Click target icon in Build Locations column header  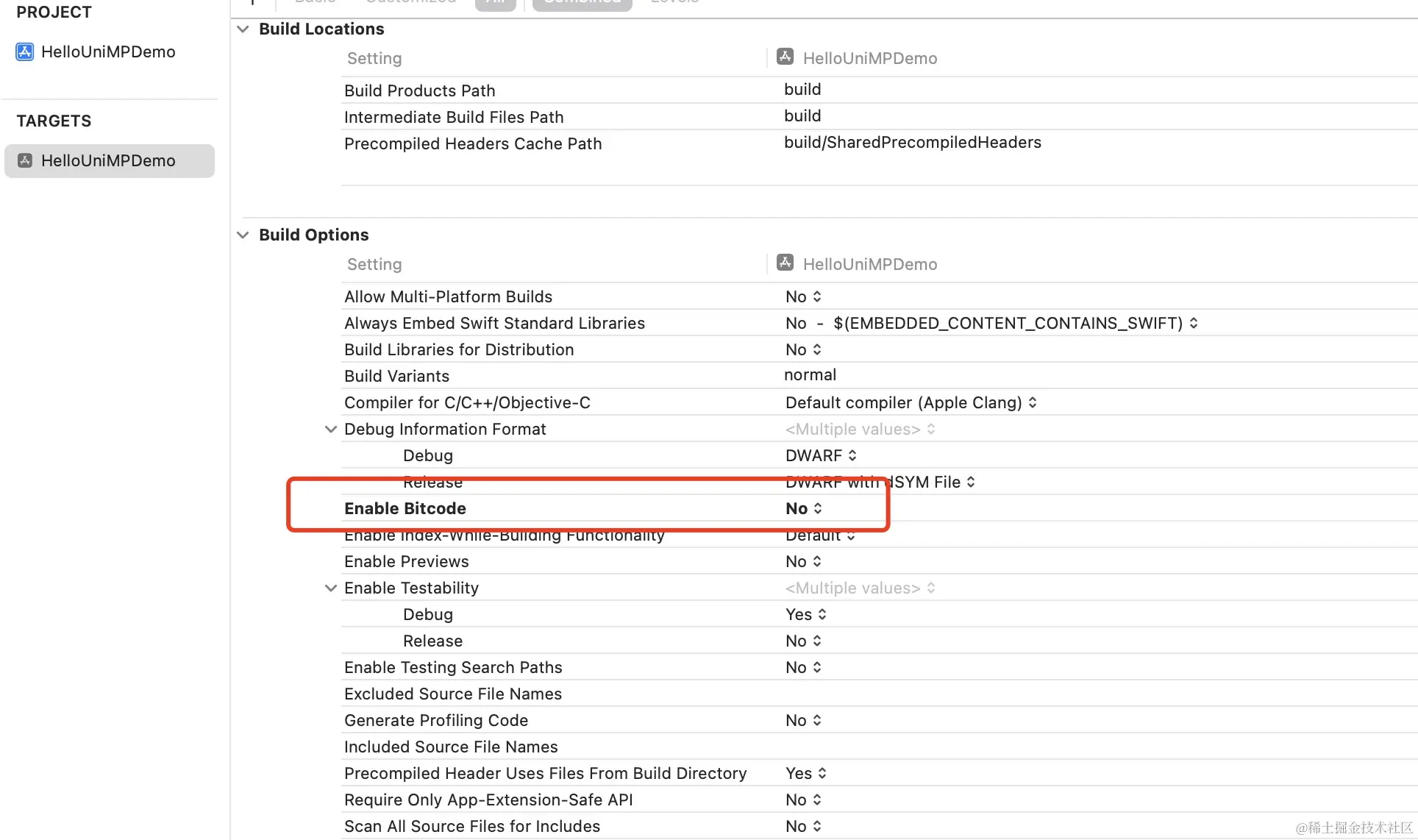[x=785, y=57]
